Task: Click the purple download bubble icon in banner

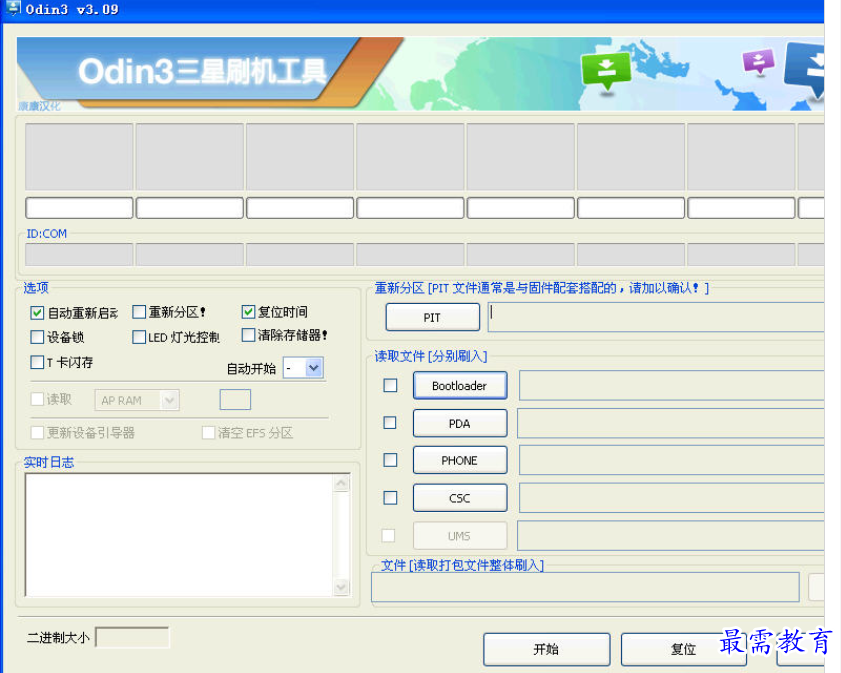Action: (x=758, y=62)
